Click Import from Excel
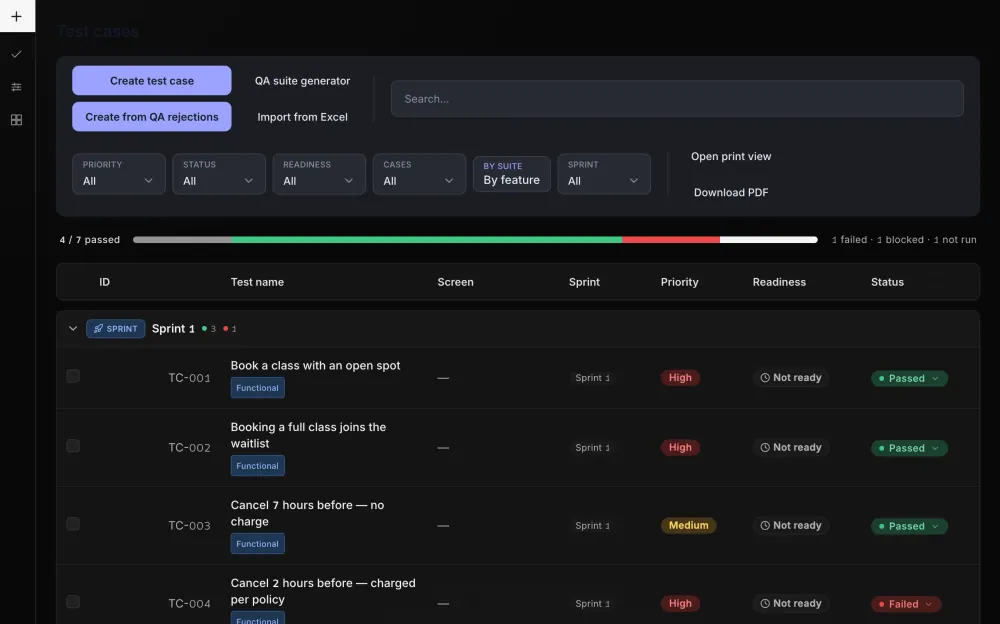1000x624 pixels. (302, 117)
